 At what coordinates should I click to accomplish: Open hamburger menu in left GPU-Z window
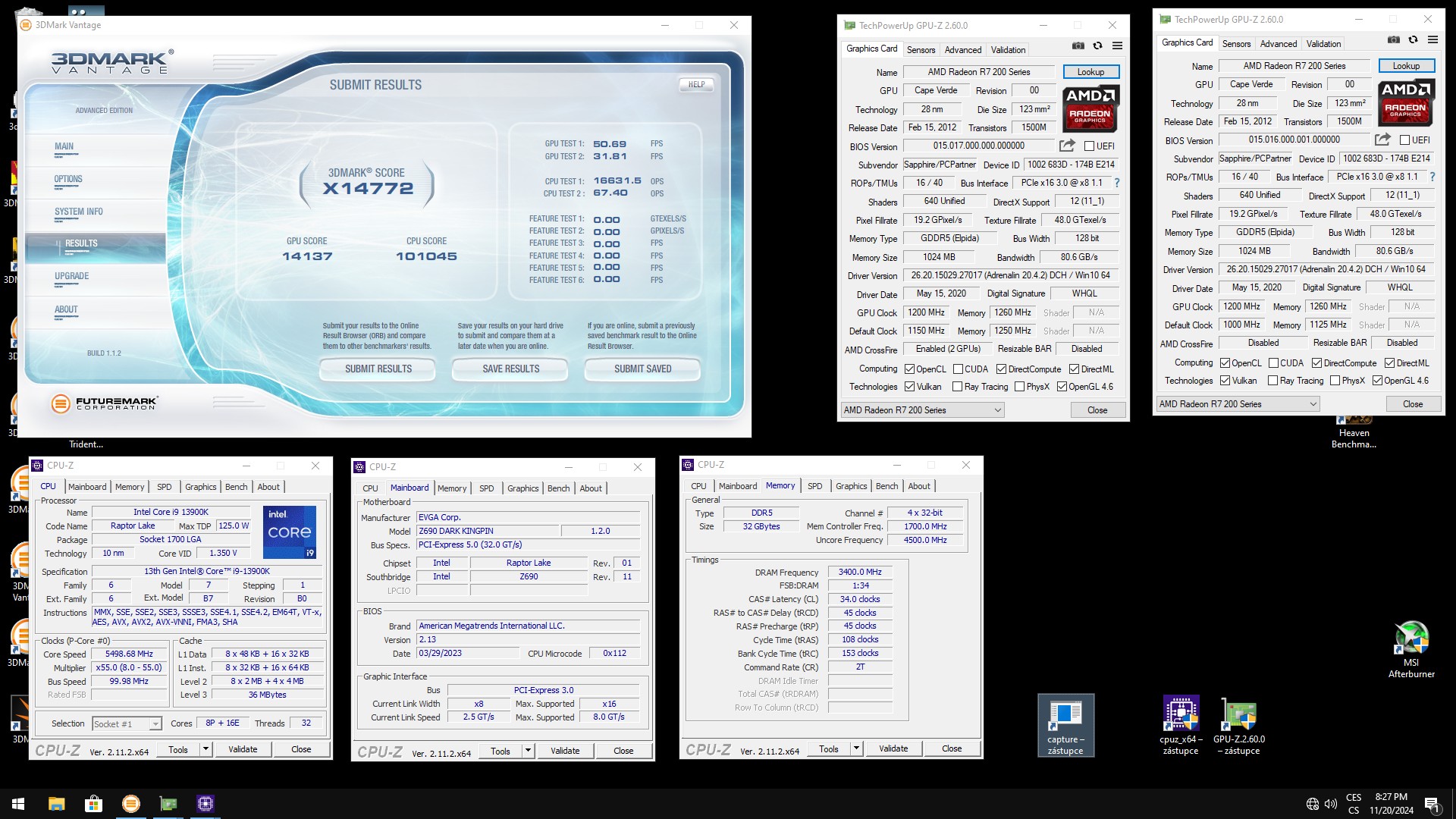pos(1117,46)
